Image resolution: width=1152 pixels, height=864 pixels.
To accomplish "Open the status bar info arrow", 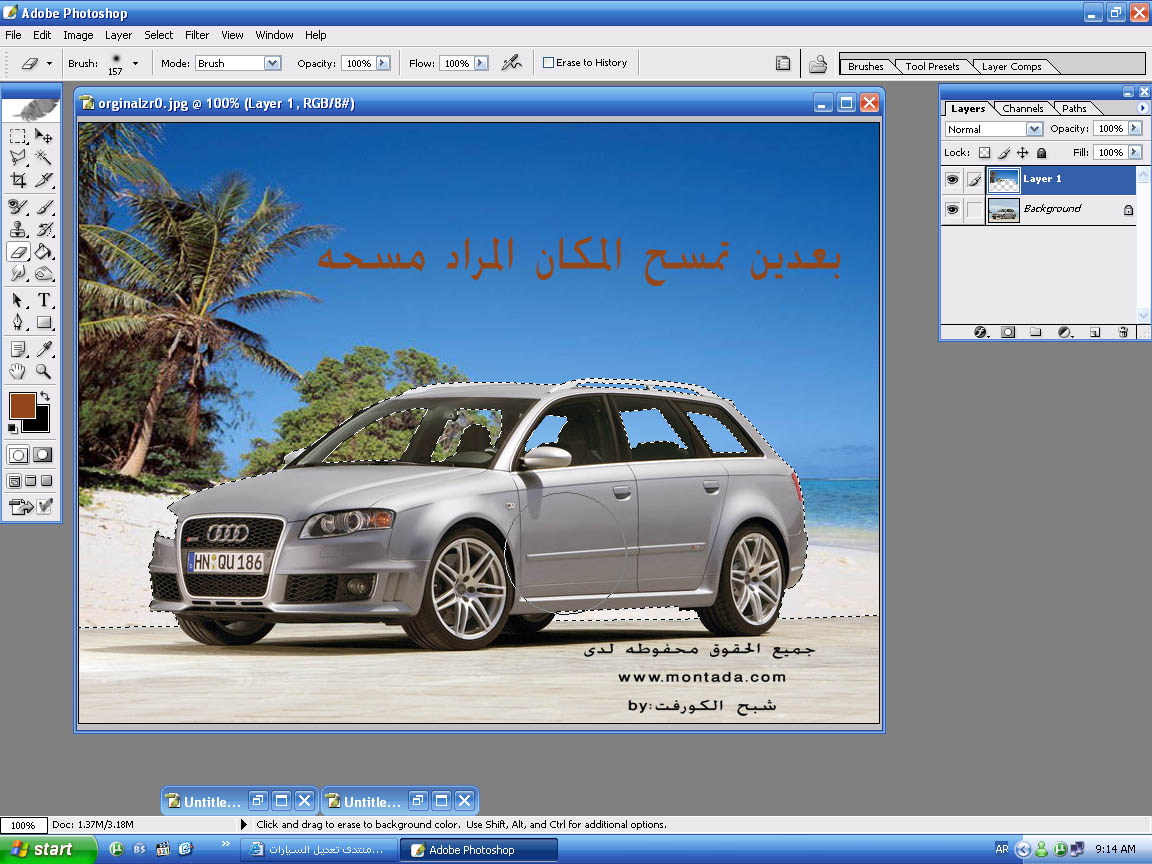I will (x=244, y=824).
